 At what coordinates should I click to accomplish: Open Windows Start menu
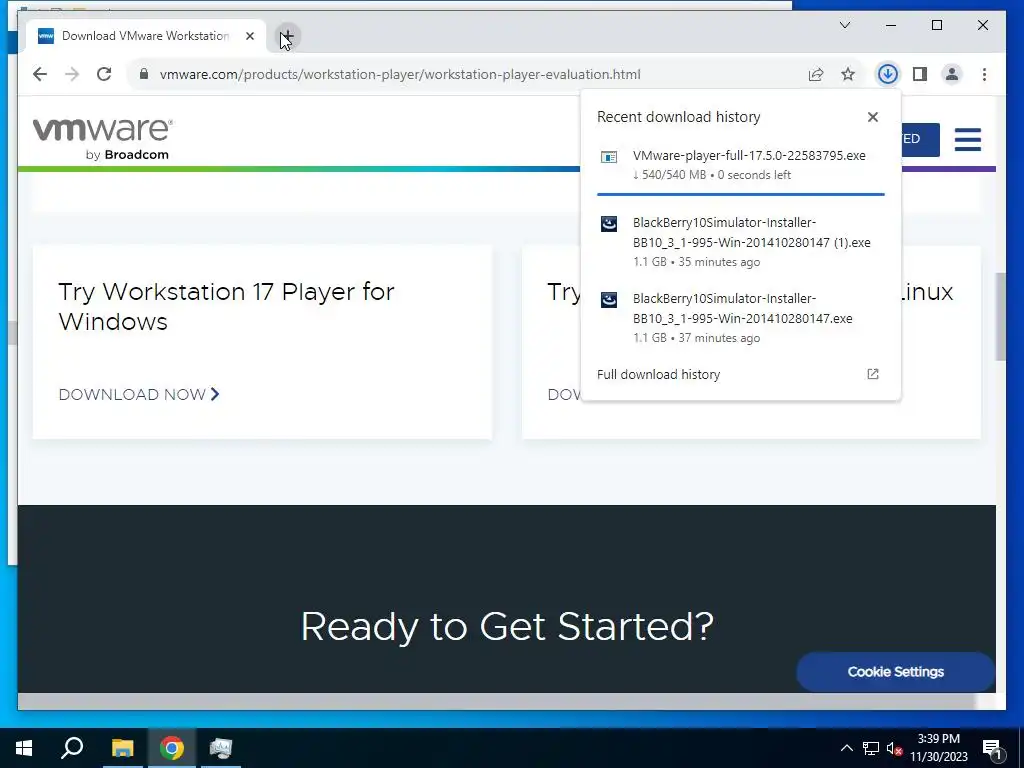point(24,748)
